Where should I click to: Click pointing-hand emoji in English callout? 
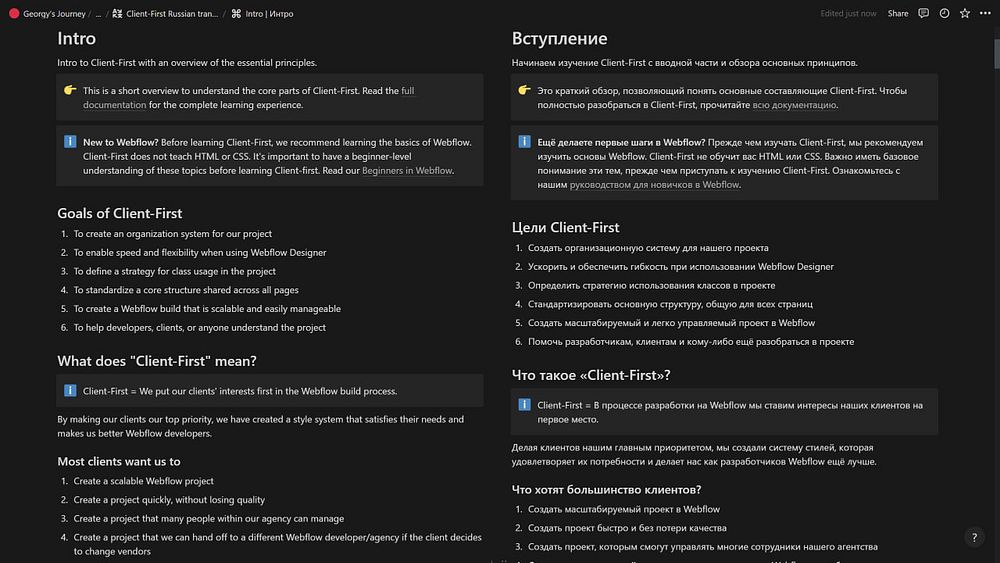[70, 91]
